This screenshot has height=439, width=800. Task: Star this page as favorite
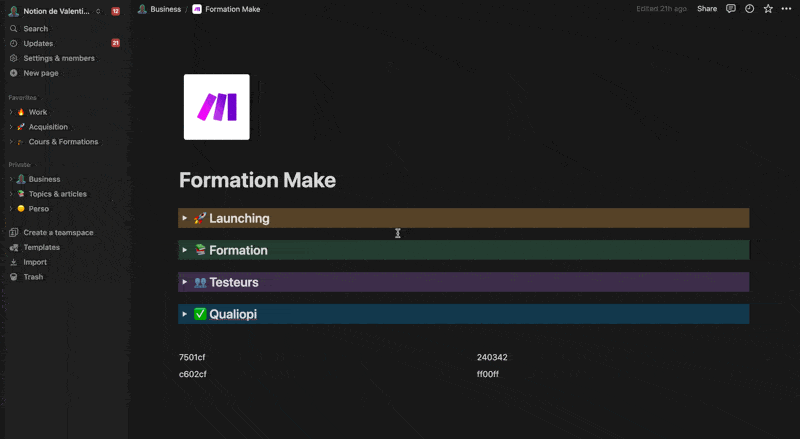[768, 9]
